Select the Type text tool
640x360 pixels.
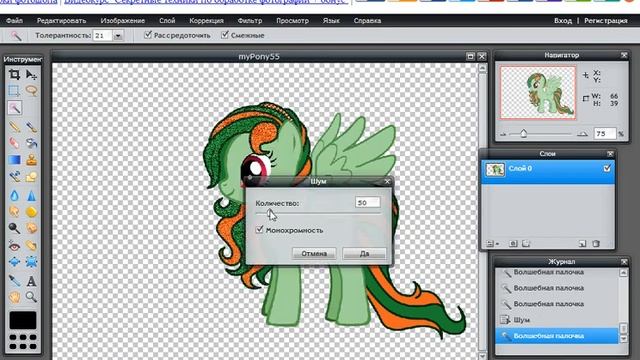(31, 281)
